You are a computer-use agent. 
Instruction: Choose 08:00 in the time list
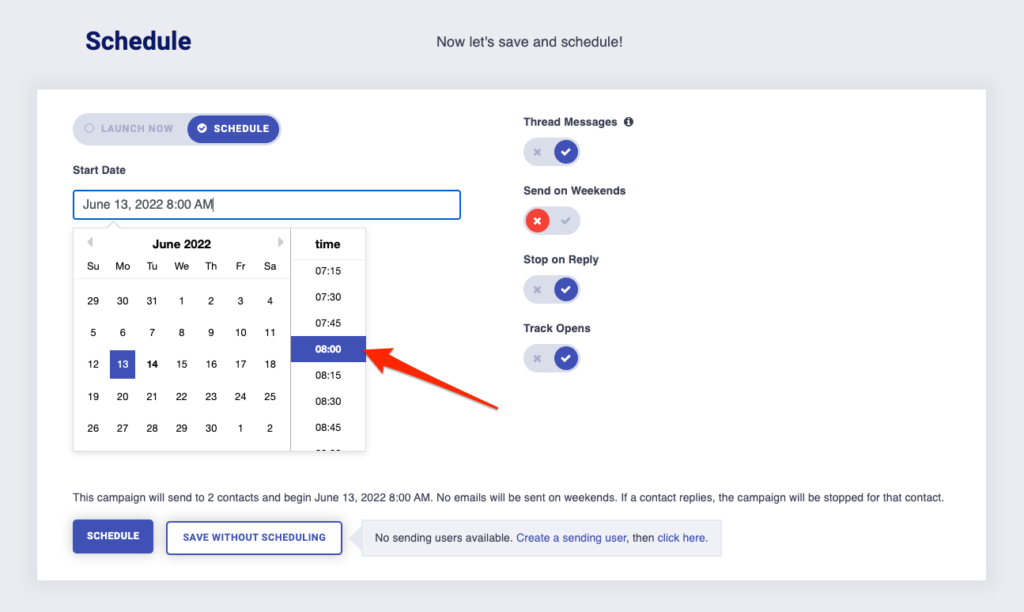point(328,349)
